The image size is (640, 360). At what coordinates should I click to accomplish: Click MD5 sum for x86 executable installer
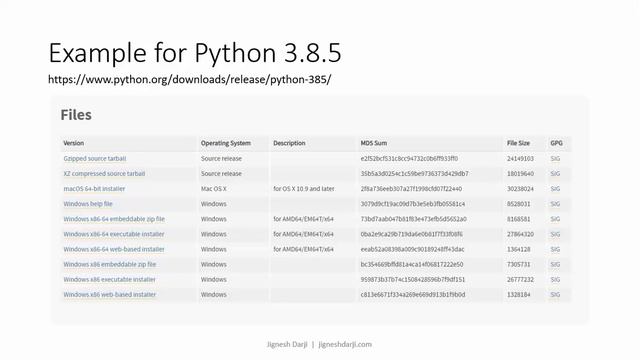point(413,279)
